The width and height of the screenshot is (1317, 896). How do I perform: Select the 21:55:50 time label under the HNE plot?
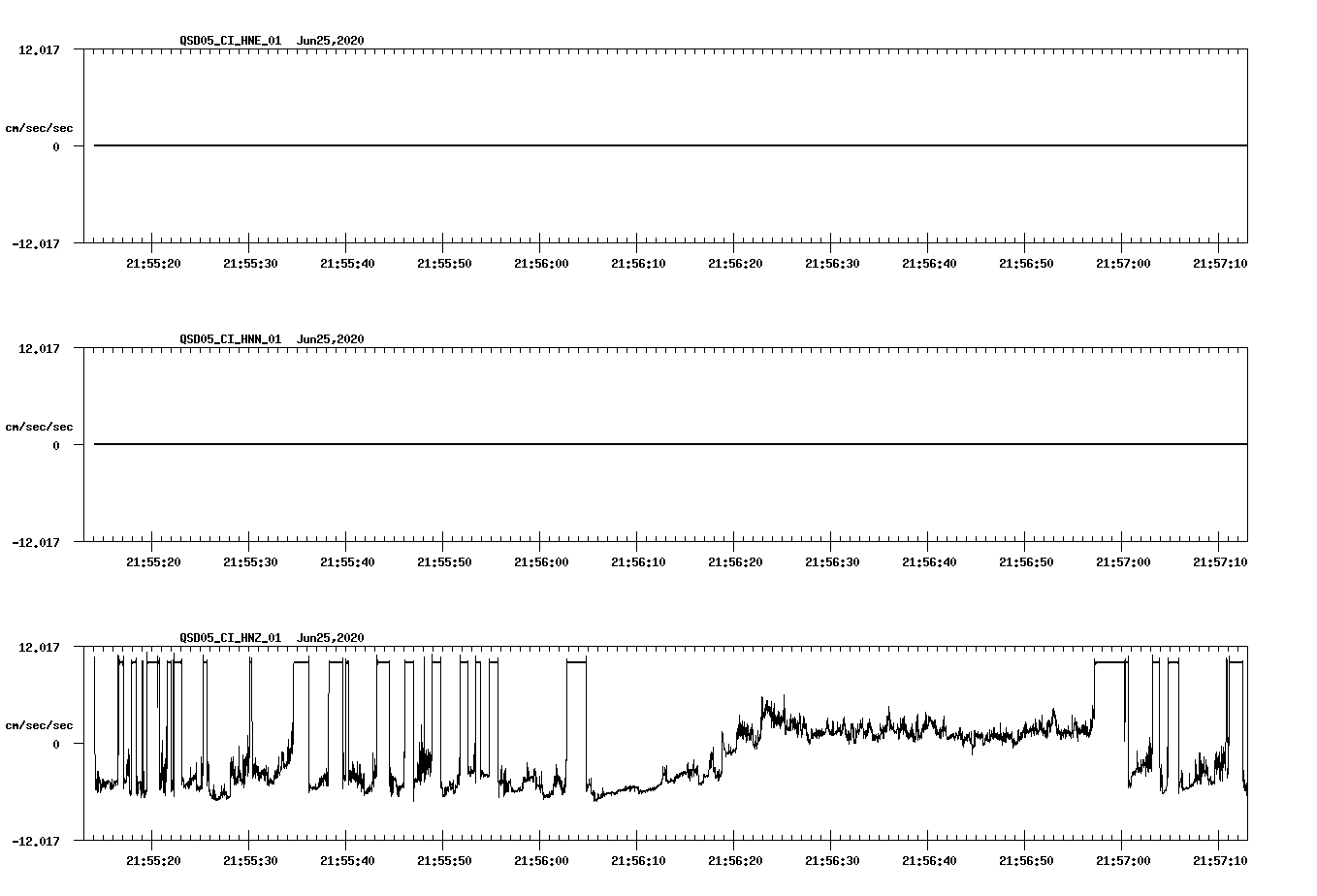click(x=444, y=263)
